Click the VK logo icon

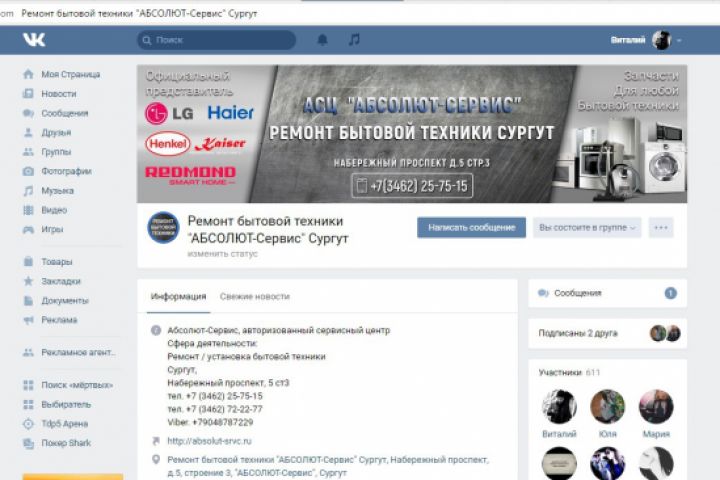click(34, 40)
